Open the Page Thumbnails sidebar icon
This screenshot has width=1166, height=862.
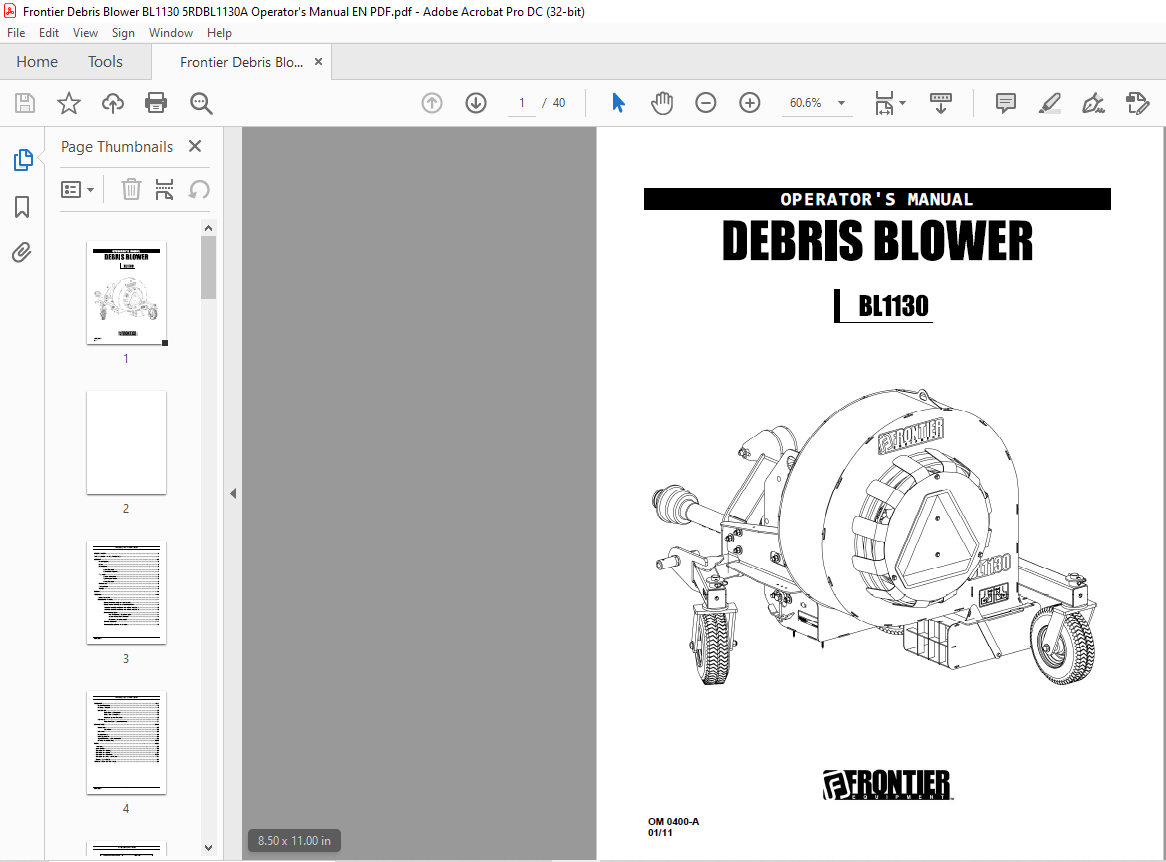point(23,159)
